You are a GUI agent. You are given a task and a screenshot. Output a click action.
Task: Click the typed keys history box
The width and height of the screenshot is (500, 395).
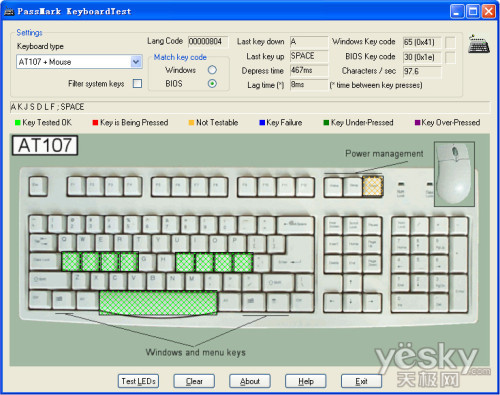250,107
